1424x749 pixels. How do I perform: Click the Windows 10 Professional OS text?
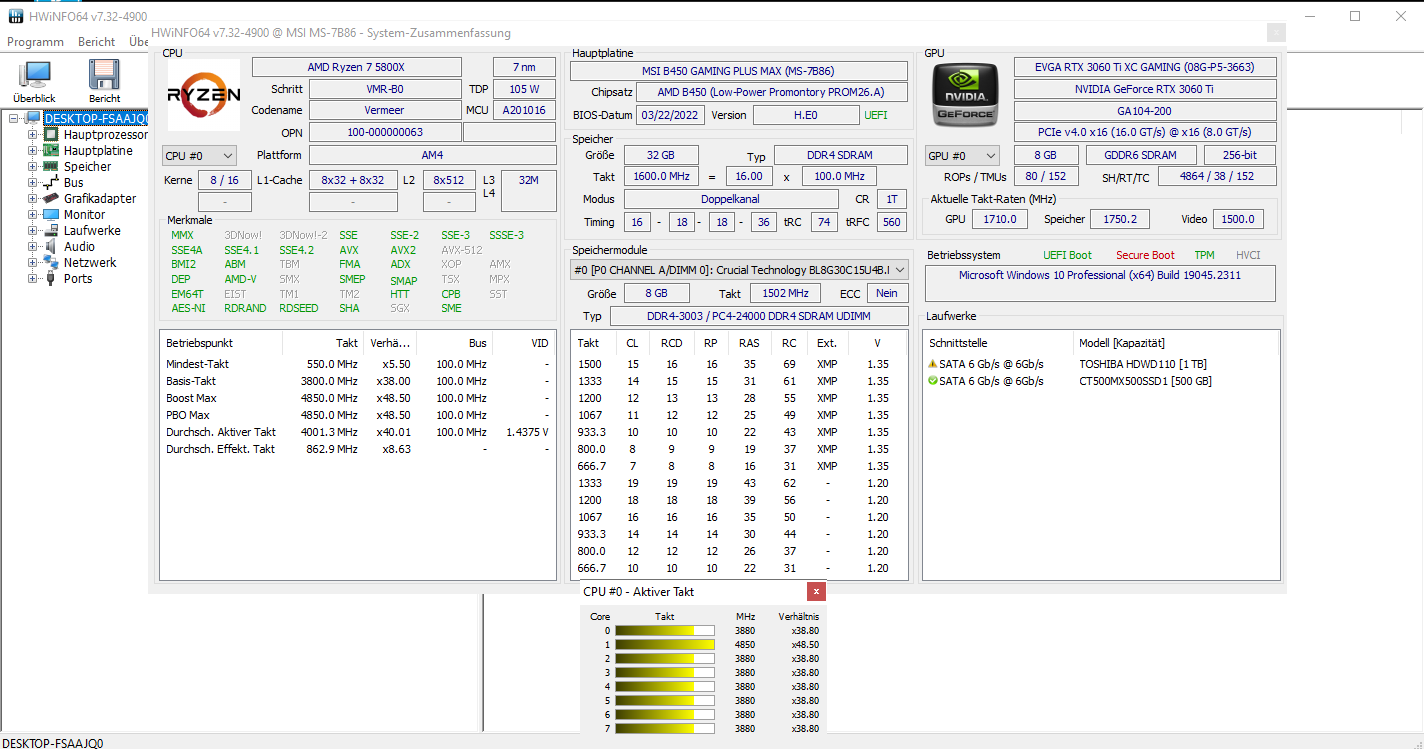point(1100,275)
